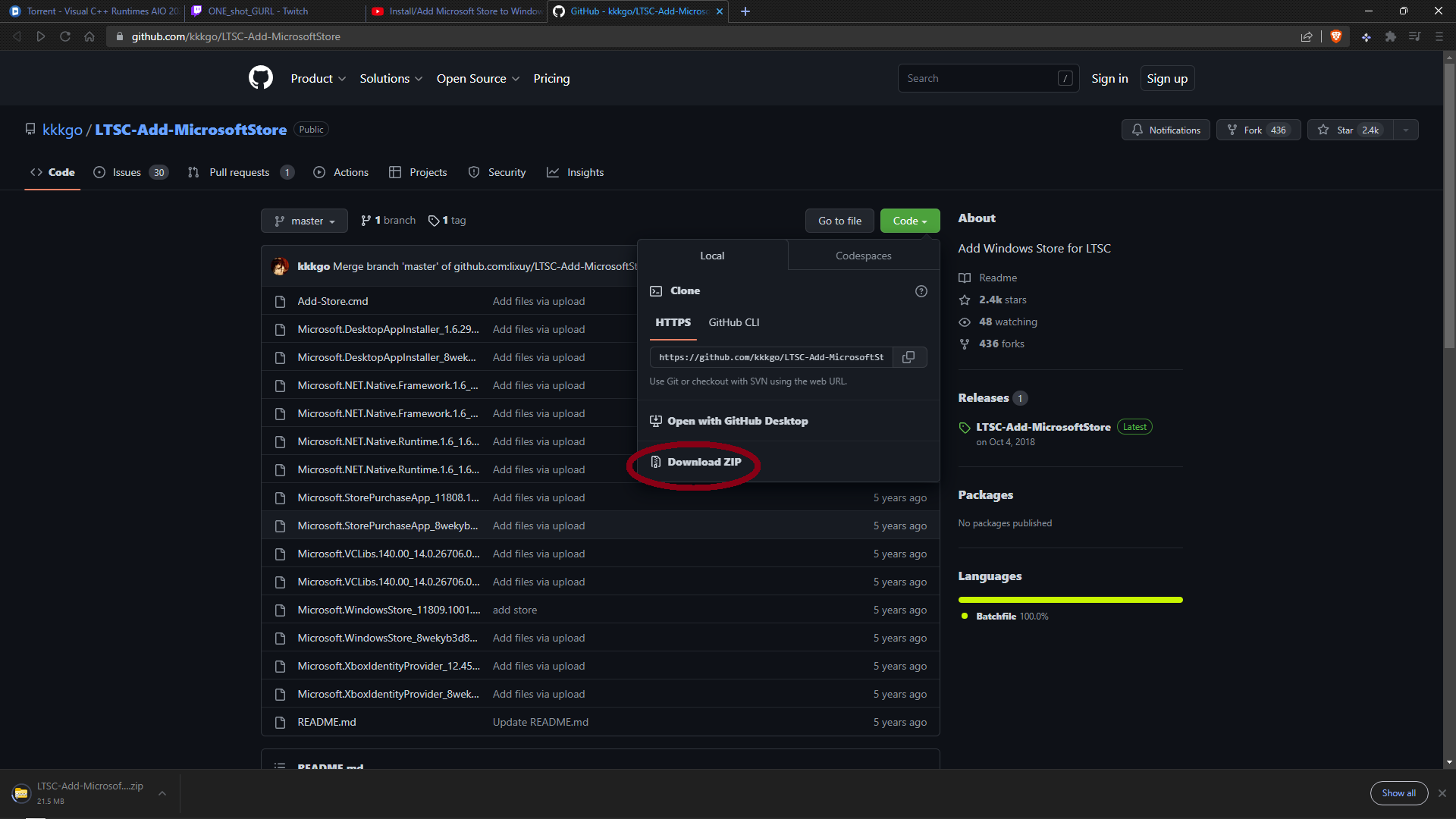This screenshot has height=819, width=1456.
Task: Toggle the green Code dropdown button
Action: point(910,221)
